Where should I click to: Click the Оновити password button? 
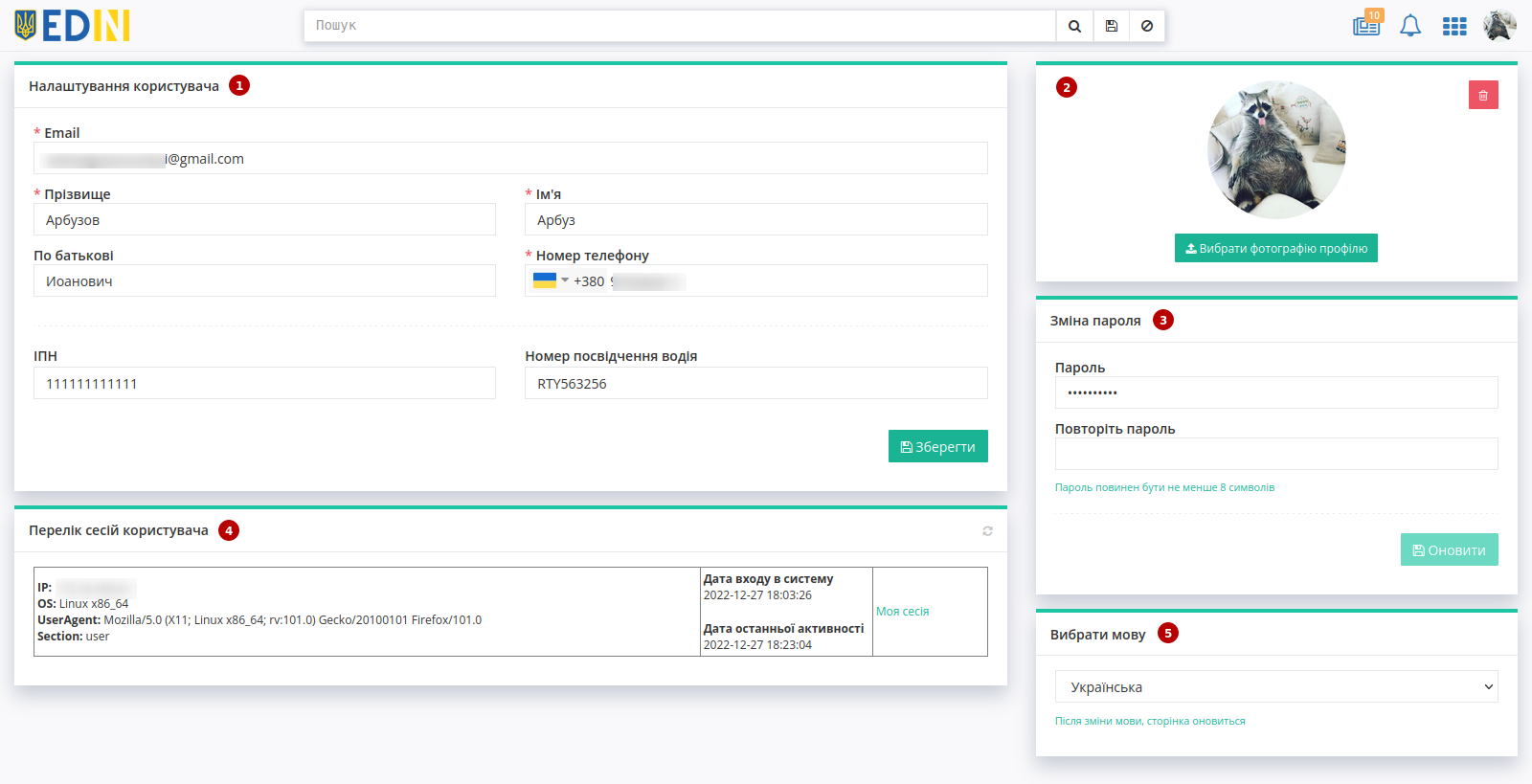1450,549
